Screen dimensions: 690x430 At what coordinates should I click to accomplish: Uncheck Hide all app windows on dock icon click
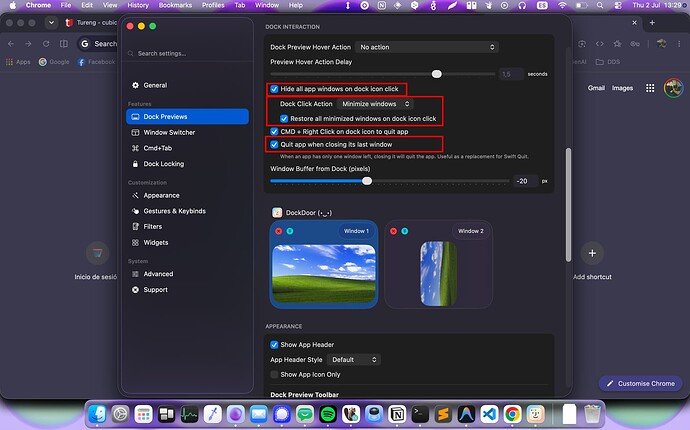274,89
